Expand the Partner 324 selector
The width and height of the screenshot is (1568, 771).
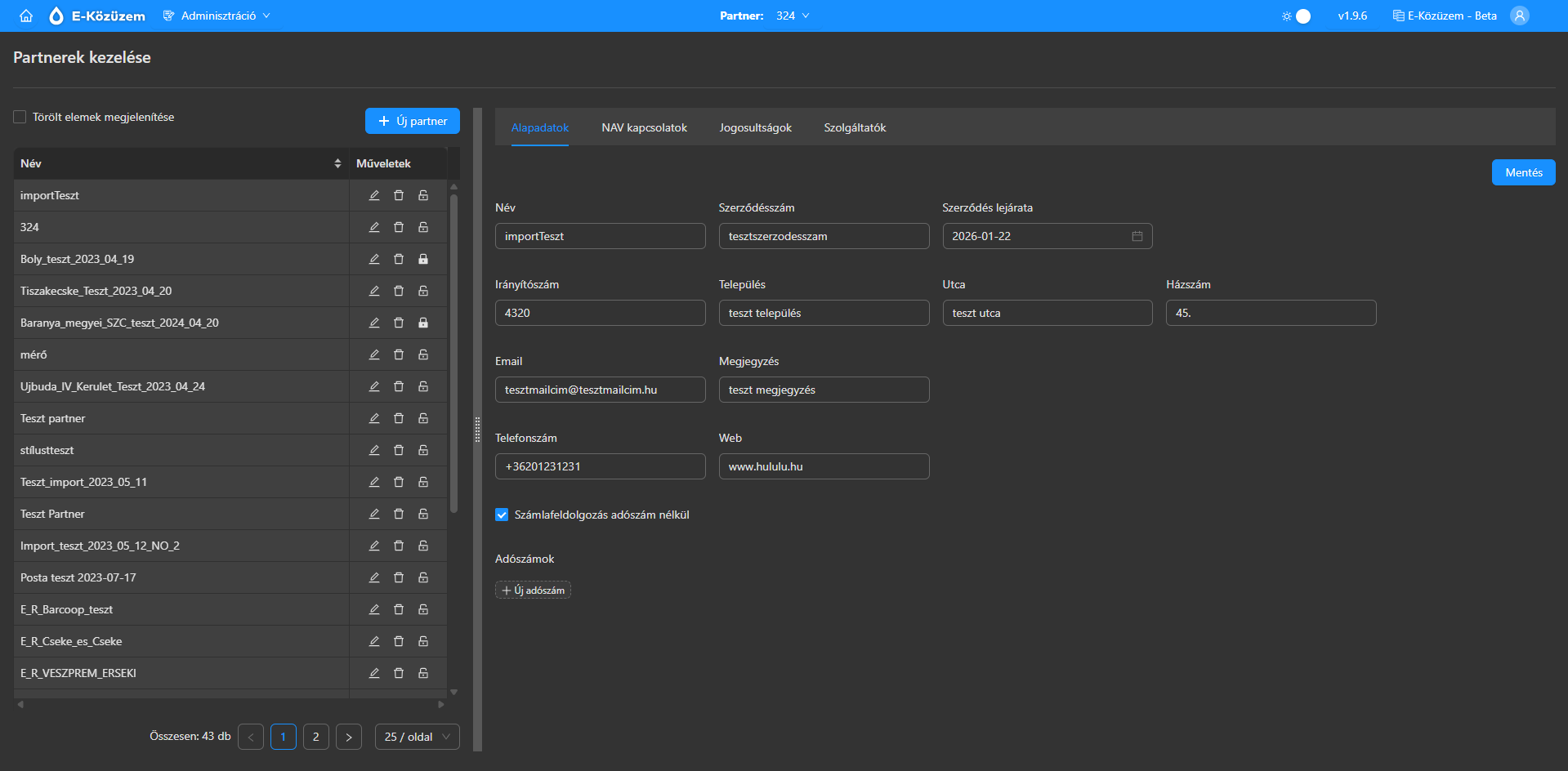point(793,16)
